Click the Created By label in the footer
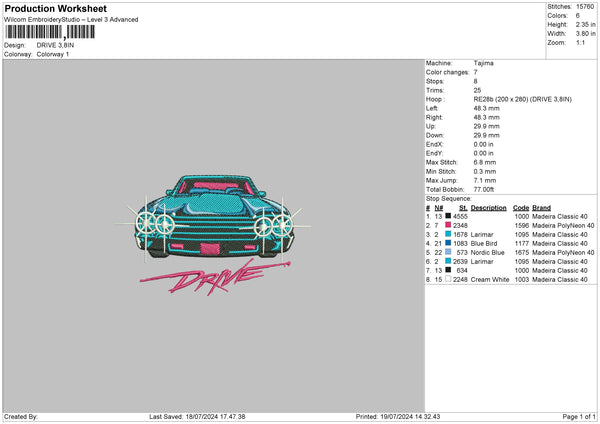 click(21, 416)
